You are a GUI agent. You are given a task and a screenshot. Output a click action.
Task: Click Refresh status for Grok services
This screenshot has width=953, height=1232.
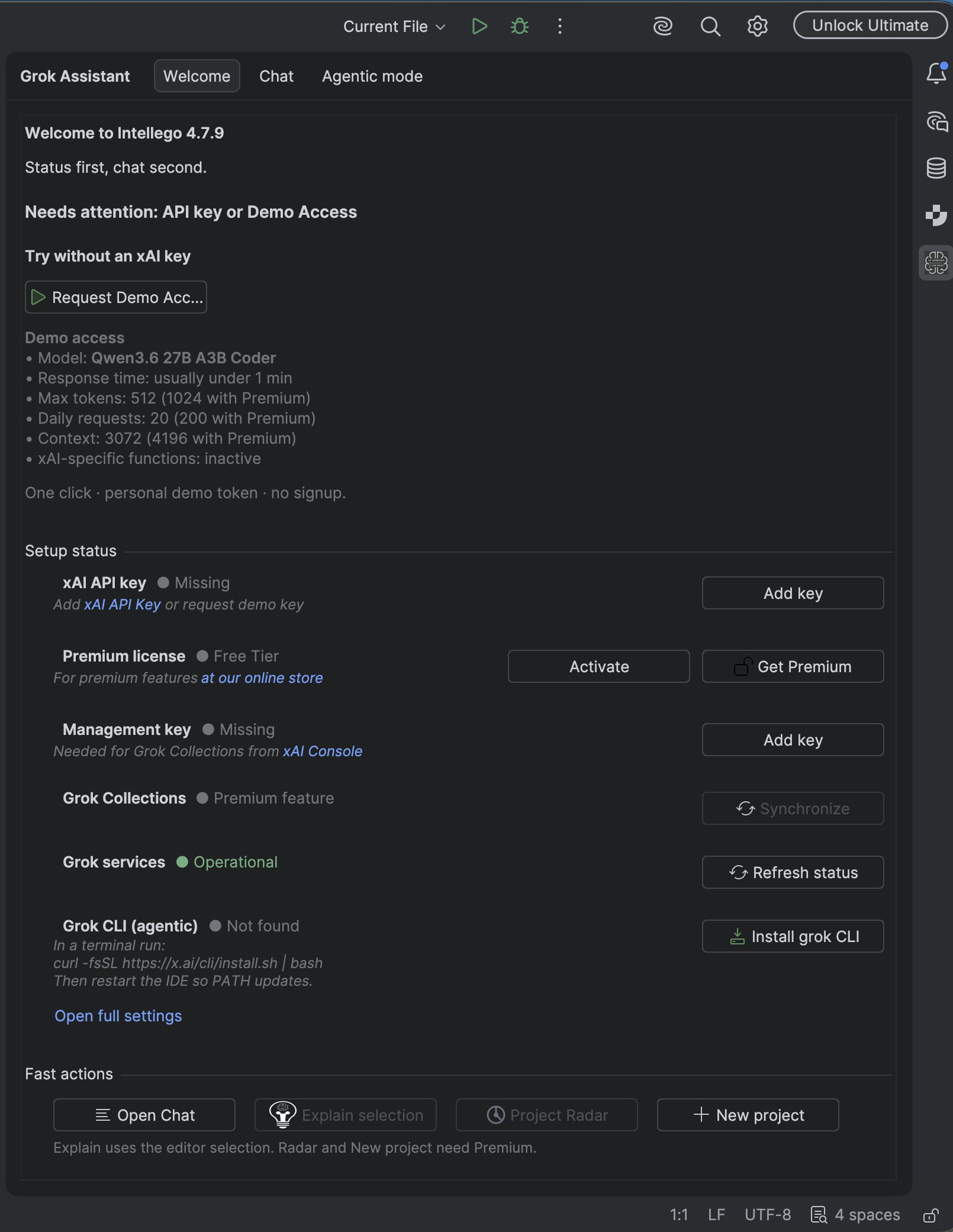(793, 872)
